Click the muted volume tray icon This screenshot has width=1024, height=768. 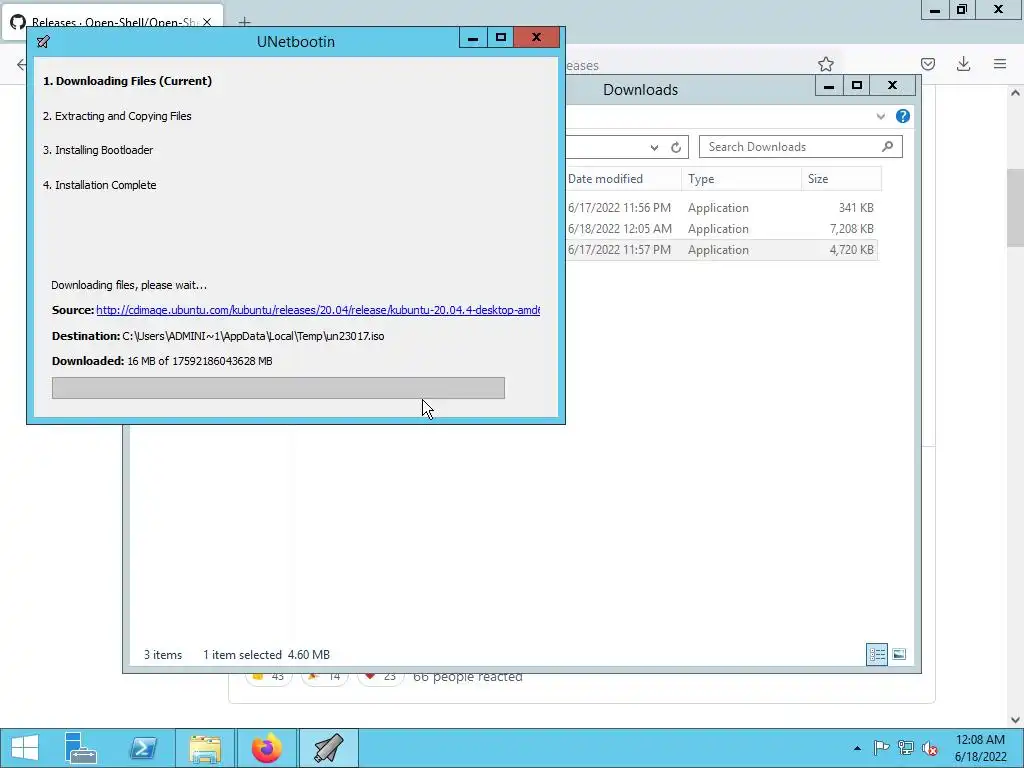(929, 748)
